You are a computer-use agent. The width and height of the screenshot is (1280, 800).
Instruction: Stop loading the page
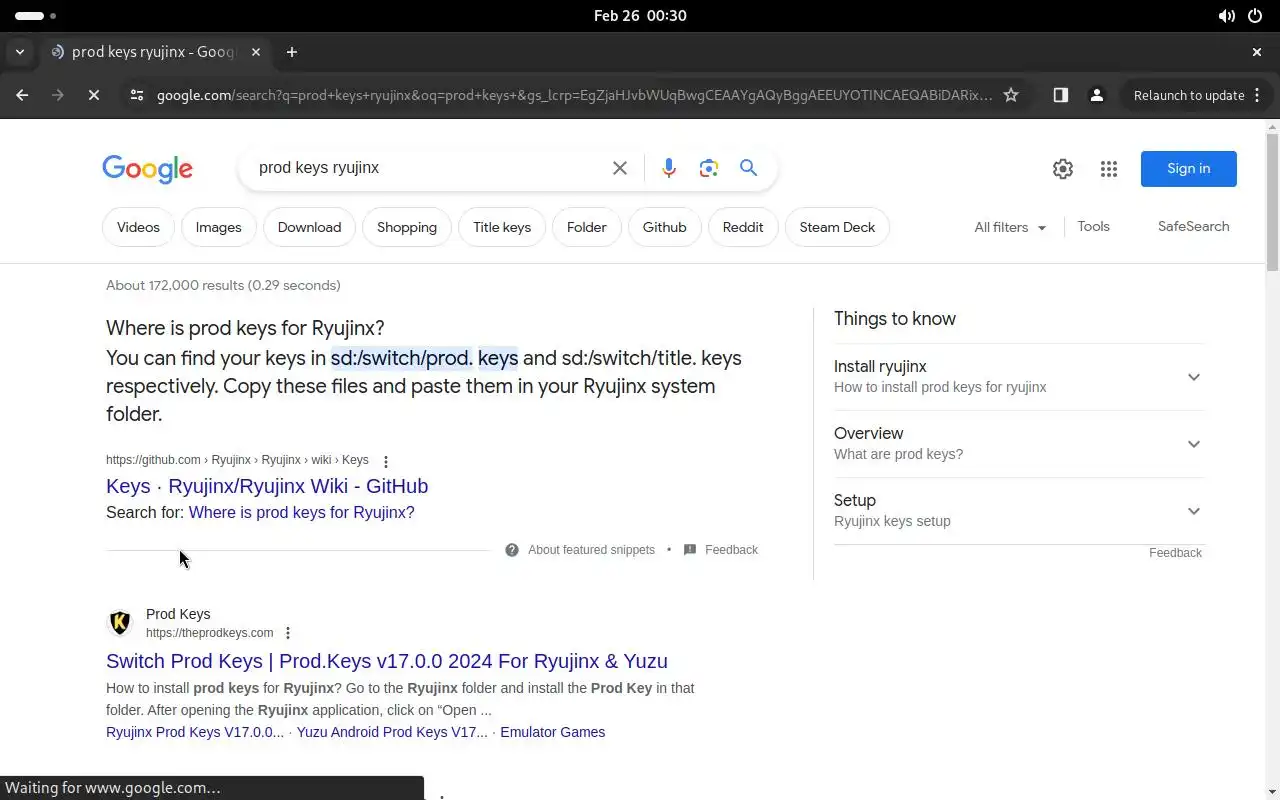[x=93, y=95]
